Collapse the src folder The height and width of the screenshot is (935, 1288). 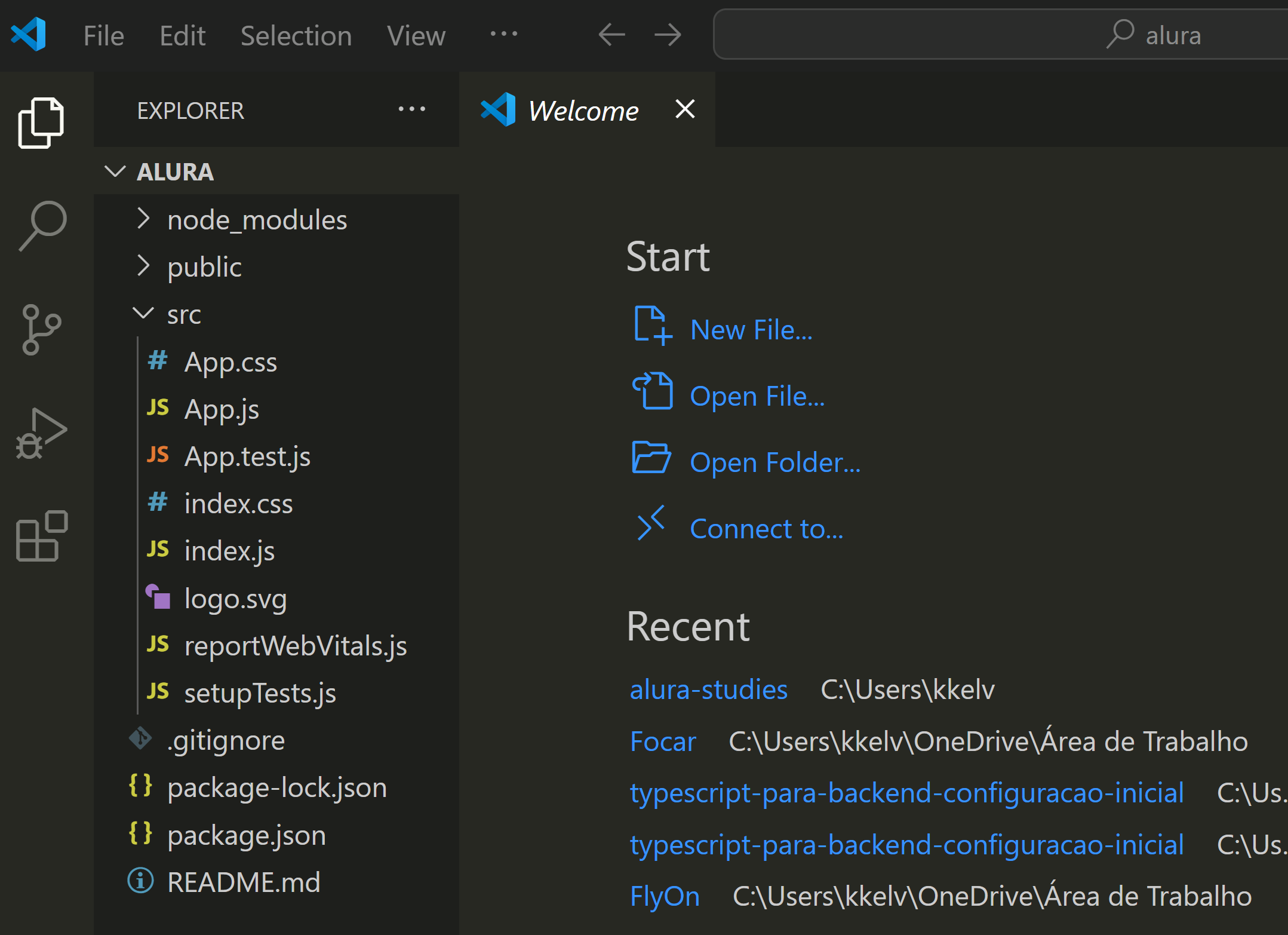[143, 313]
